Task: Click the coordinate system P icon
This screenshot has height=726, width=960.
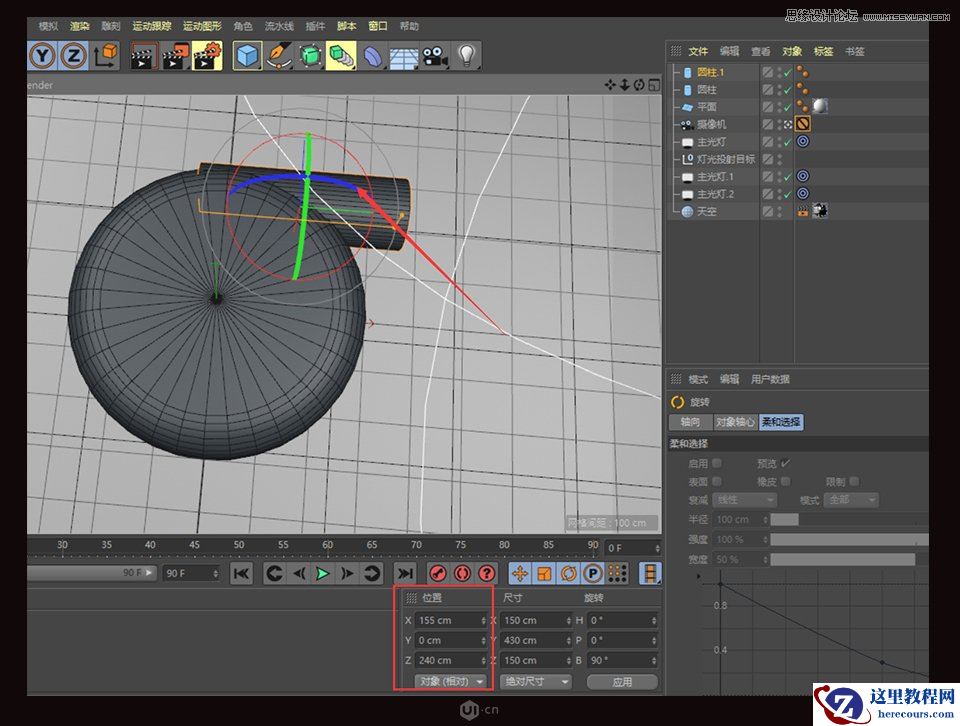Action: coord(593,573)
